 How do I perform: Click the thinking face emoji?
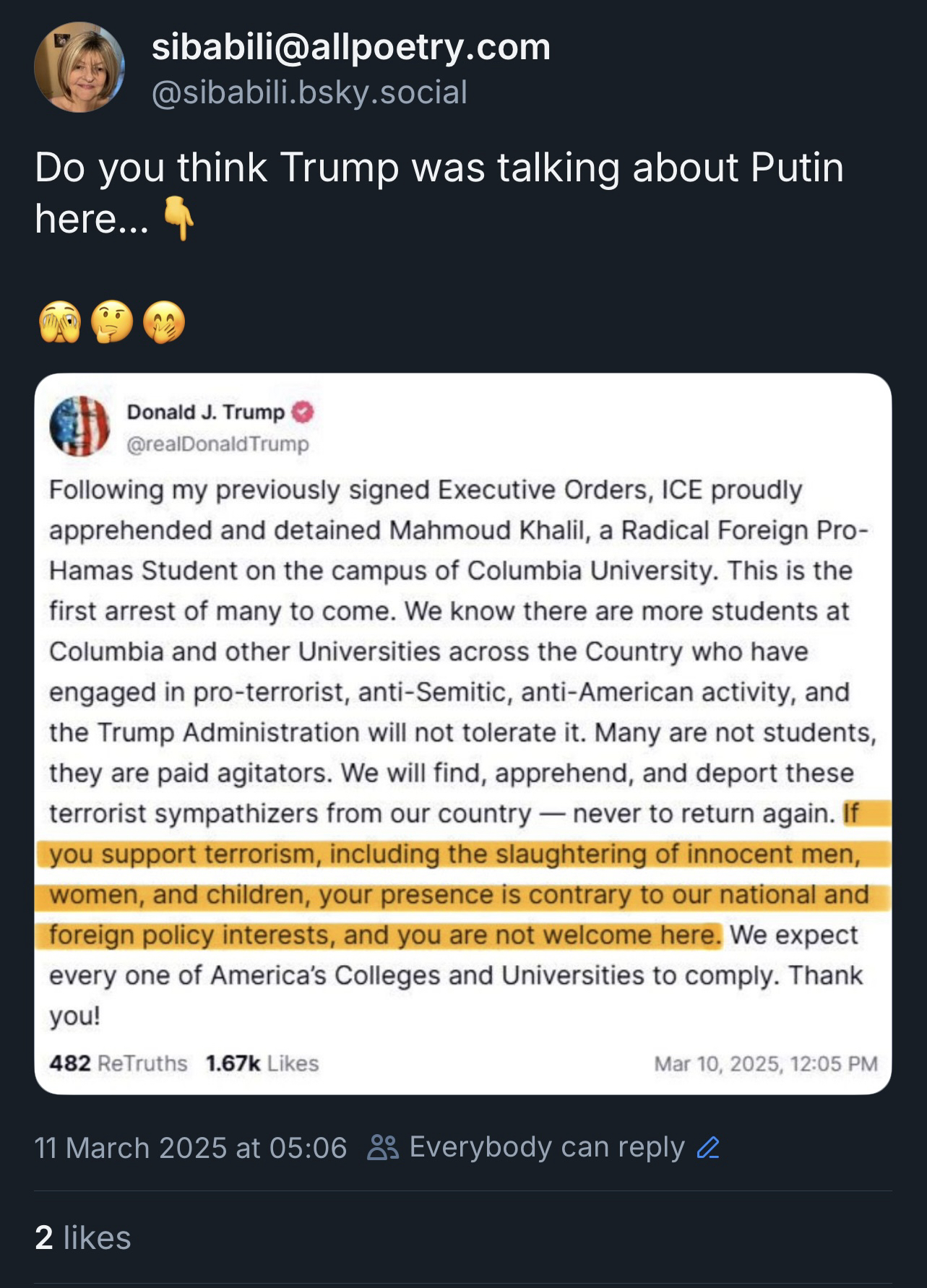[112, 322]
